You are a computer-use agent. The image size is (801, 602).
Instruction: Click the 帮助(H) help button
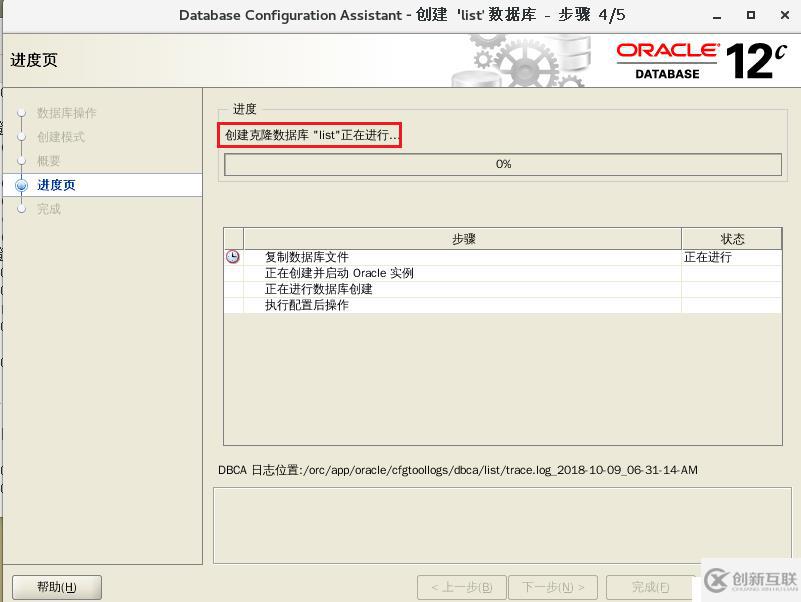pyautogui.click(x=57, y=587)
